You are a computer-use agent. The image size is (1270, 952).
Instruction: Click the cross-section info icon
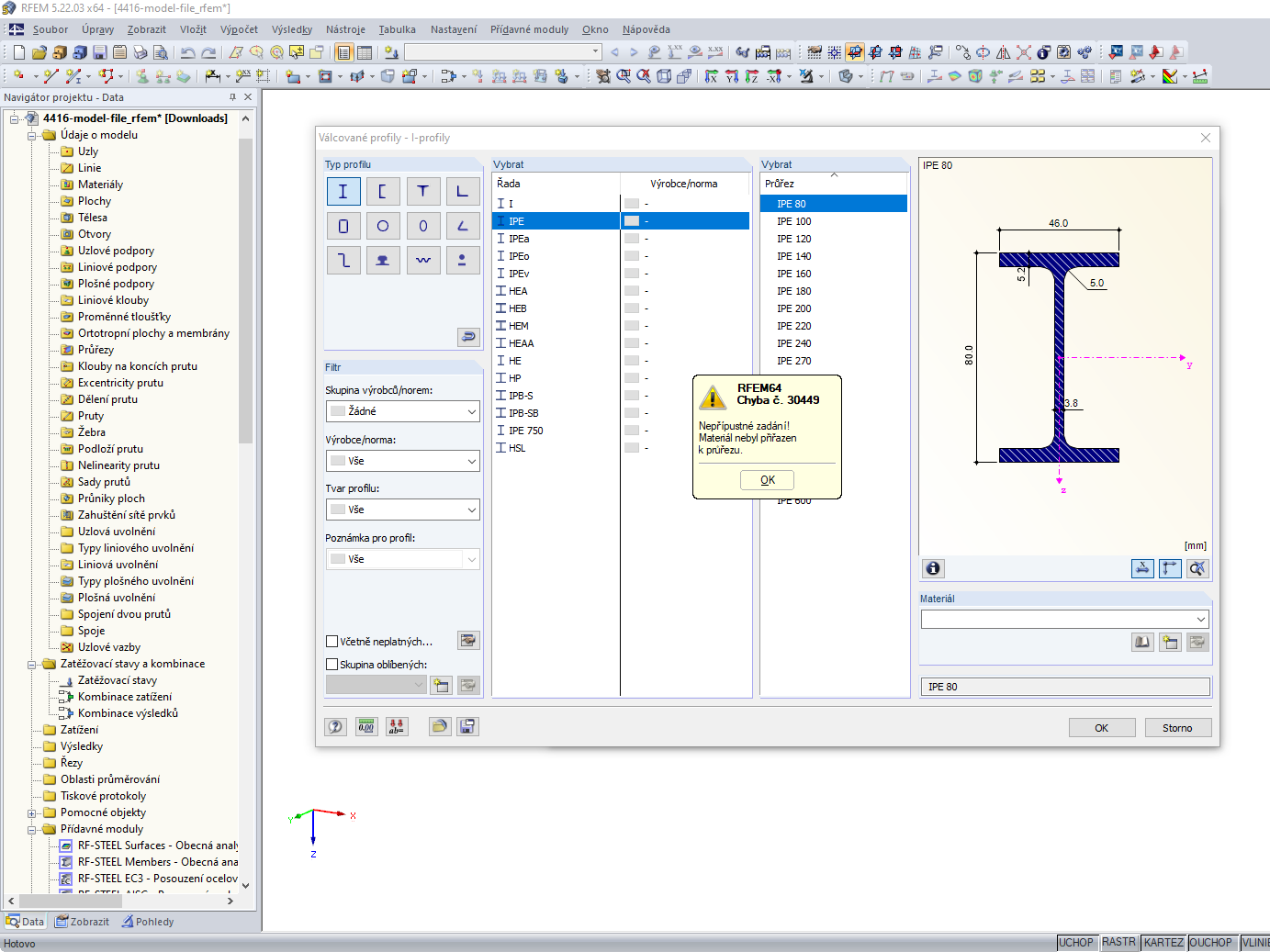click(x=933, y=568)
